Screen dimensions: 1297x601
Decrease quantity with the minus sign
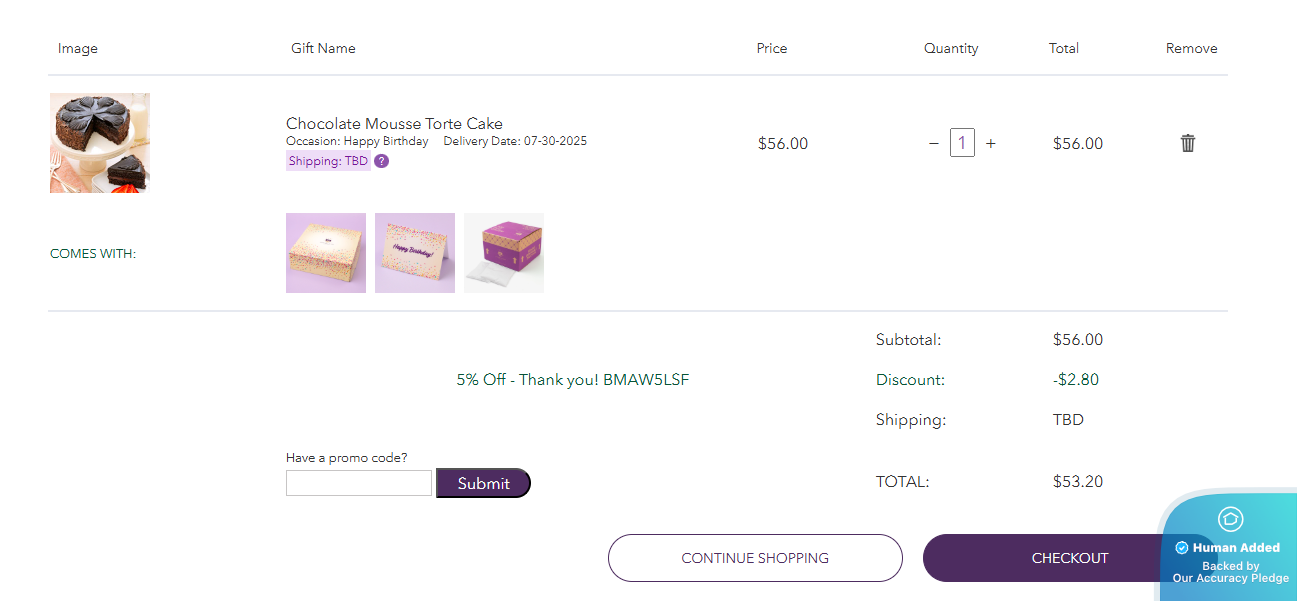point(934,143)
